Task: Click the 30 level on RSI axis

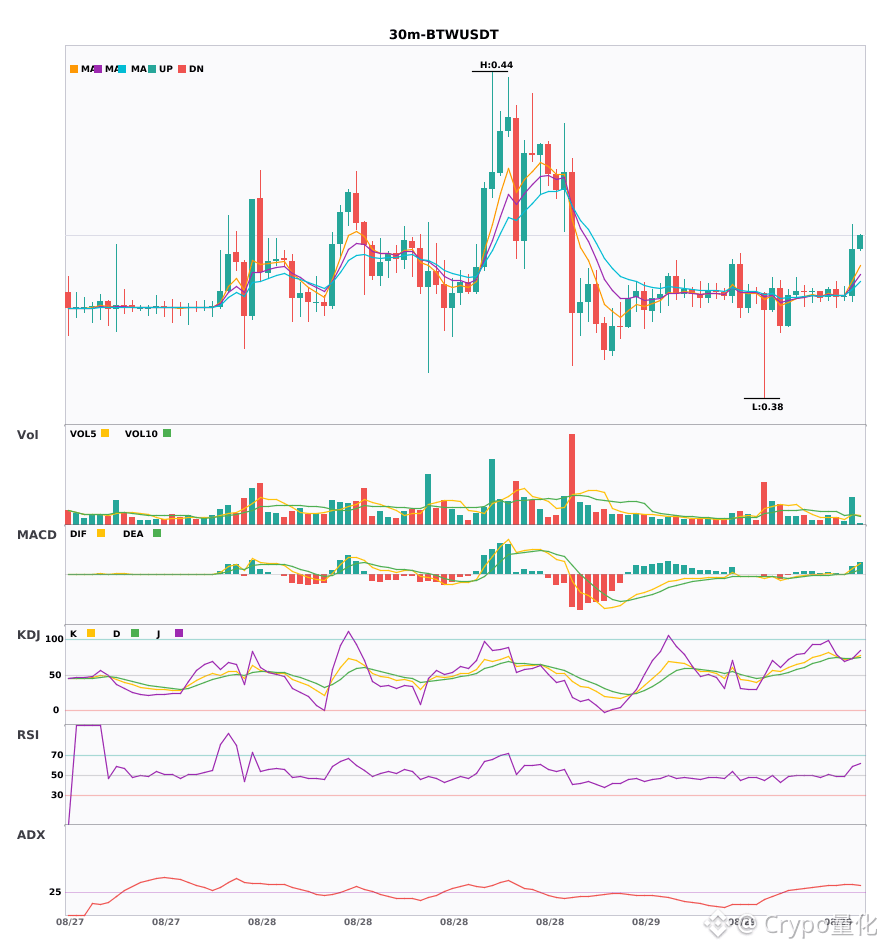Action: pyautogui.click(x=57, y=795)
